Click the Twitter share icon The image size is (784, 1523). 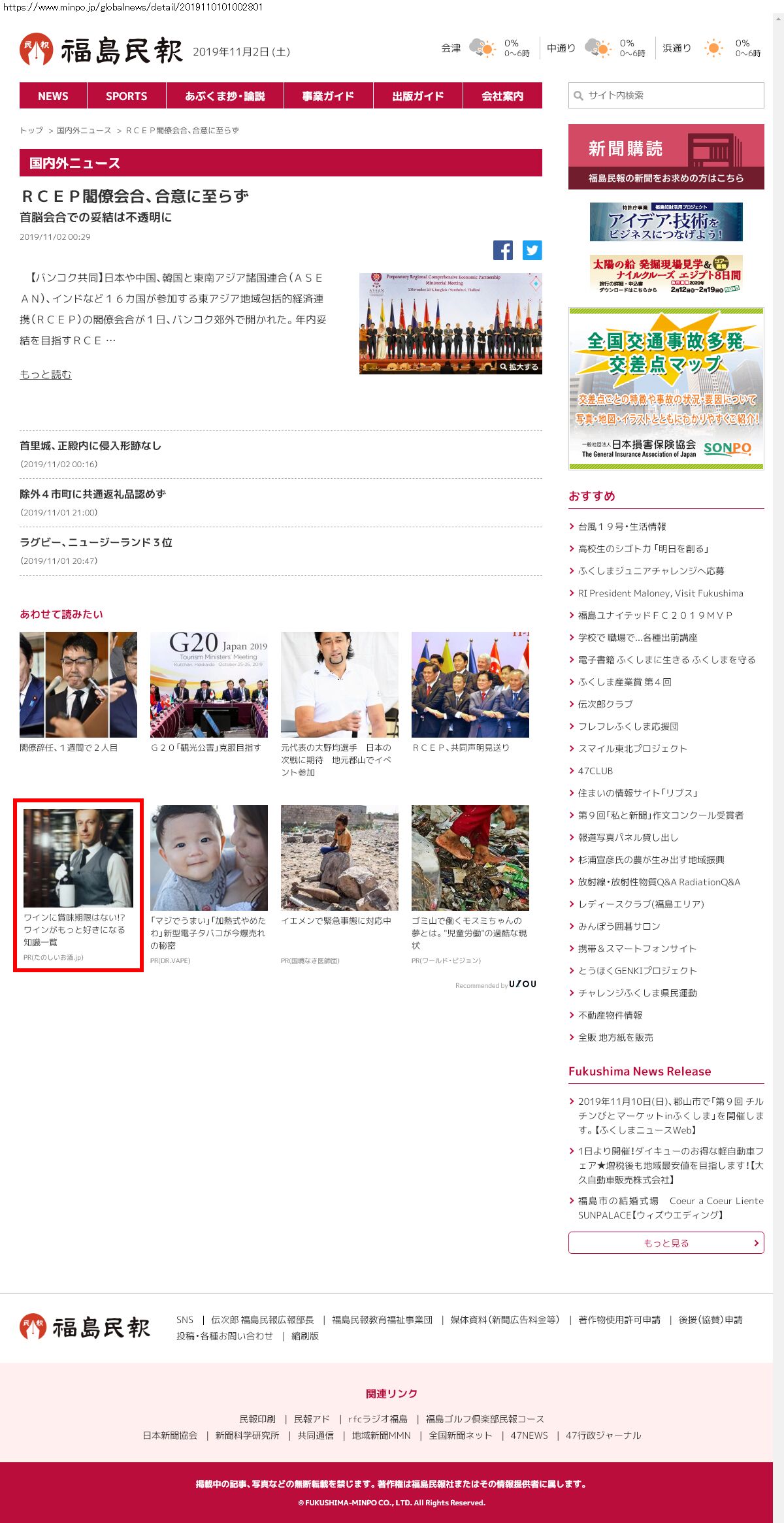tap(532, 250)
